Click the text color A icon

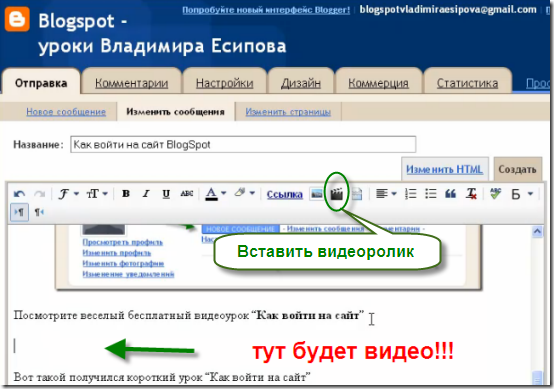[x=211, y=194]
